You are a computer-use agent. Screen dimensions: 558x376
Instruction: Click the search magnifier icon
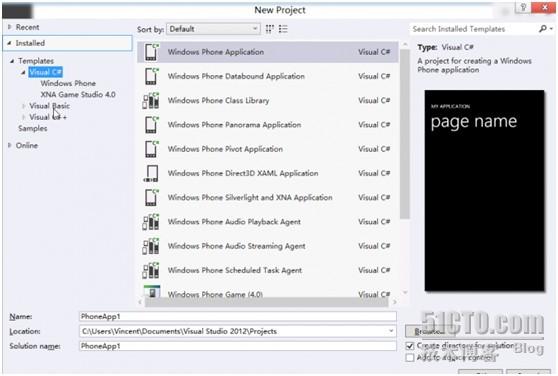543,28
